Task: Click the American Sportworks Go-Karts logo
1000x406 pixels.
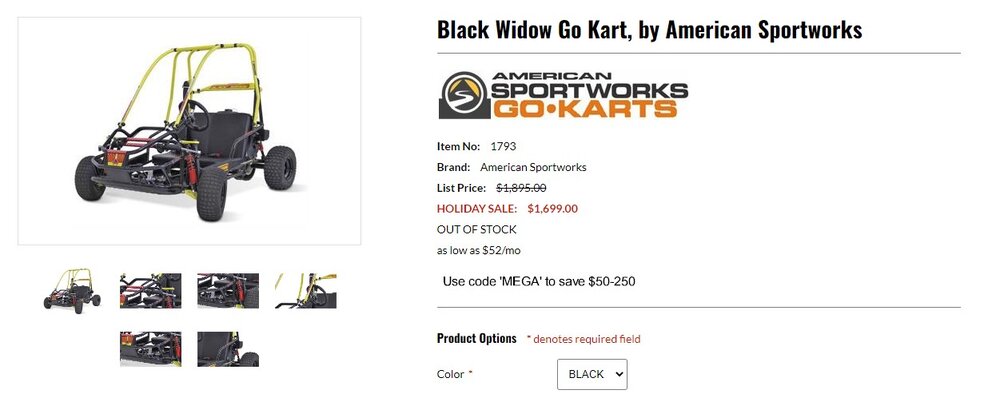Action: (x=563, y=95)
